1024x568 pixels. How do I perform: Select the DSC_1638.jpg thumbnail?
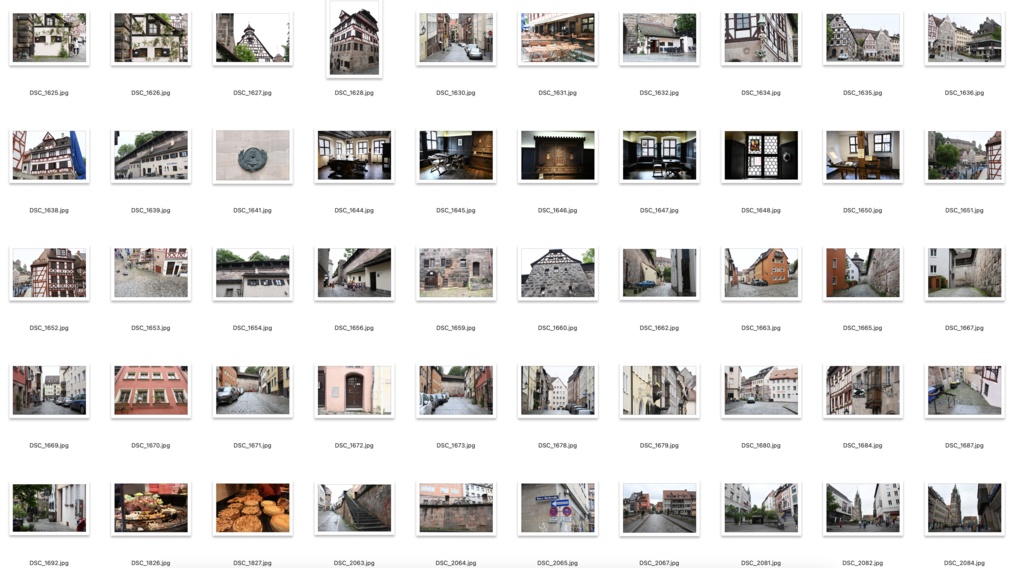coord(49,155)
